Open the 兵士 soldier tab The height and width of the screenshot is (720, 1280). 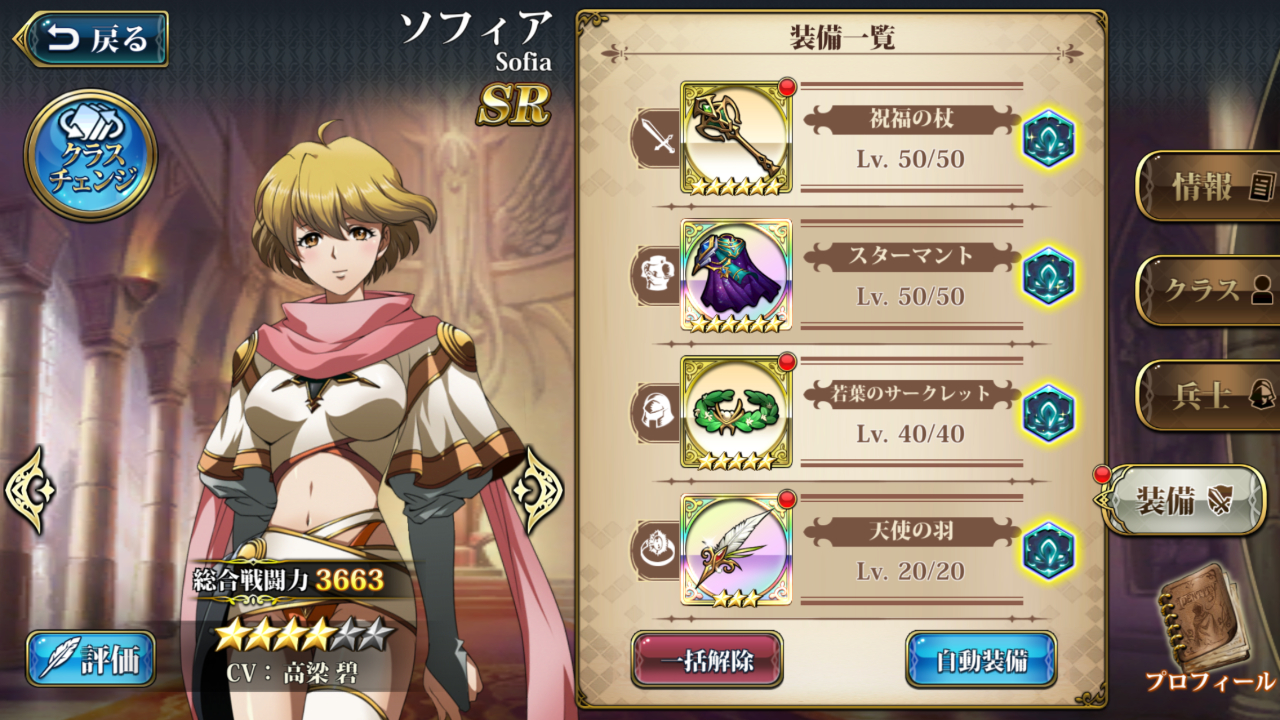point(1208,396)
